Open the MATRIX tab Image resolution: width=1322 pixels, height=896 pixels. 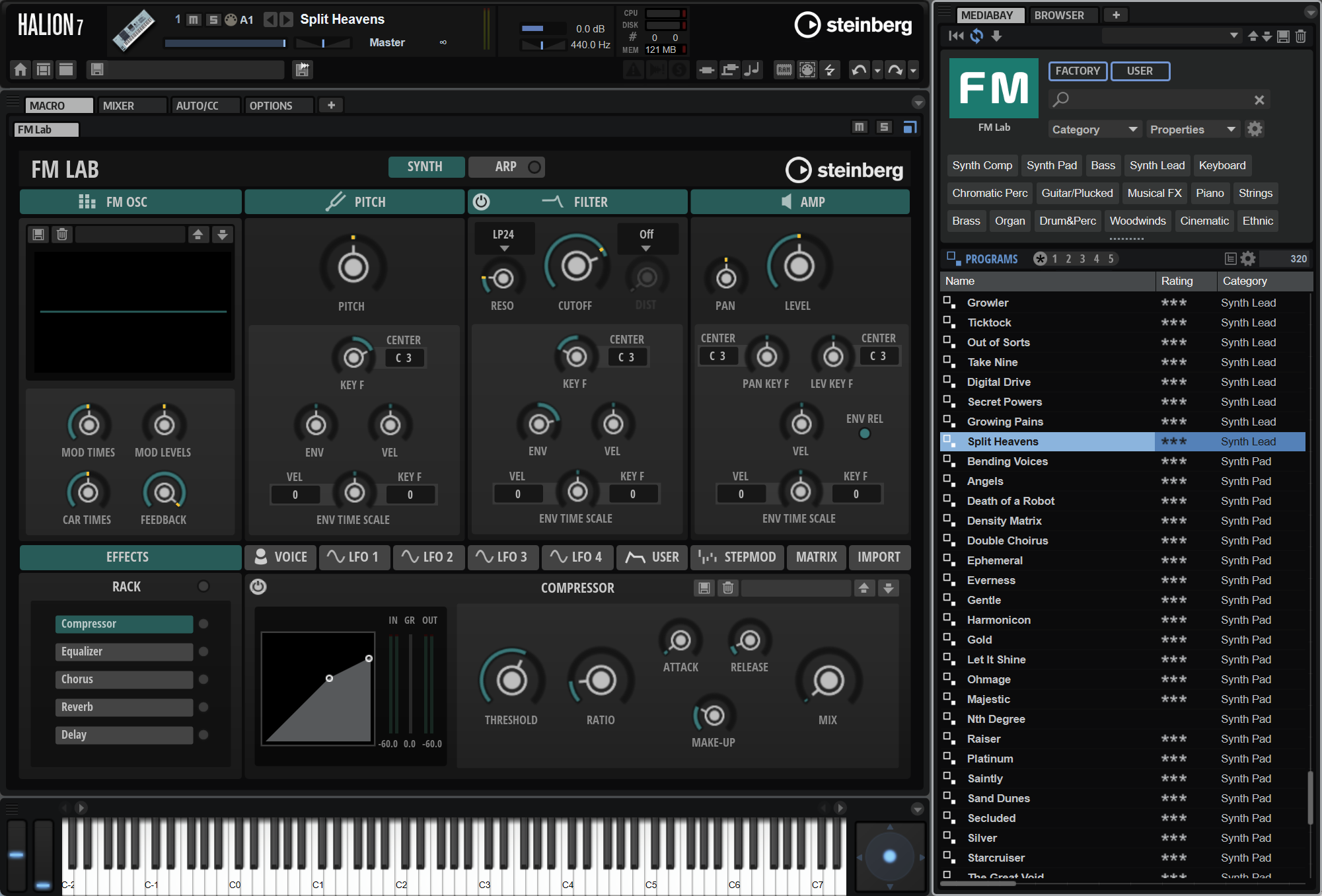[817, 557]
